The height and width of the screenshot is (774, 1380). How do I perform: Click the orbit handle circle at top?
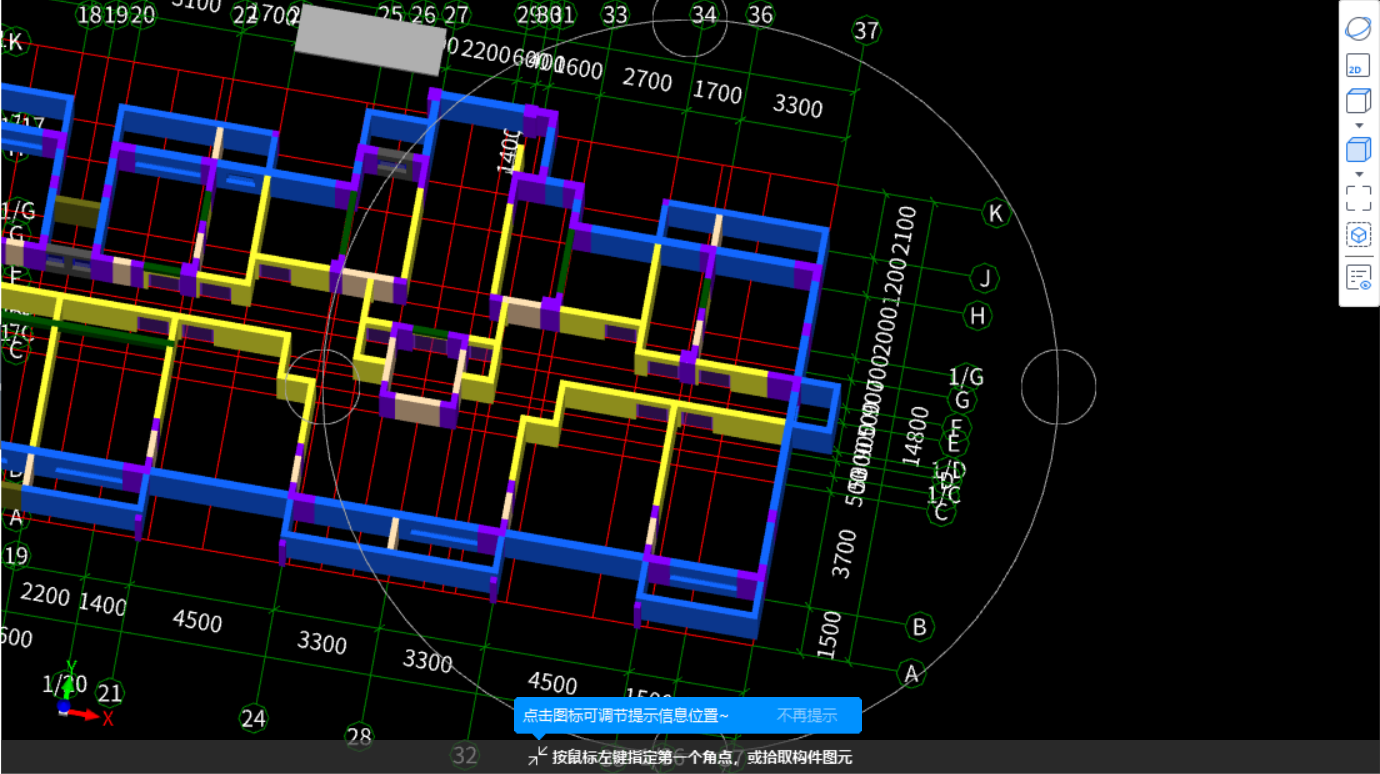[x=689, y=20]
